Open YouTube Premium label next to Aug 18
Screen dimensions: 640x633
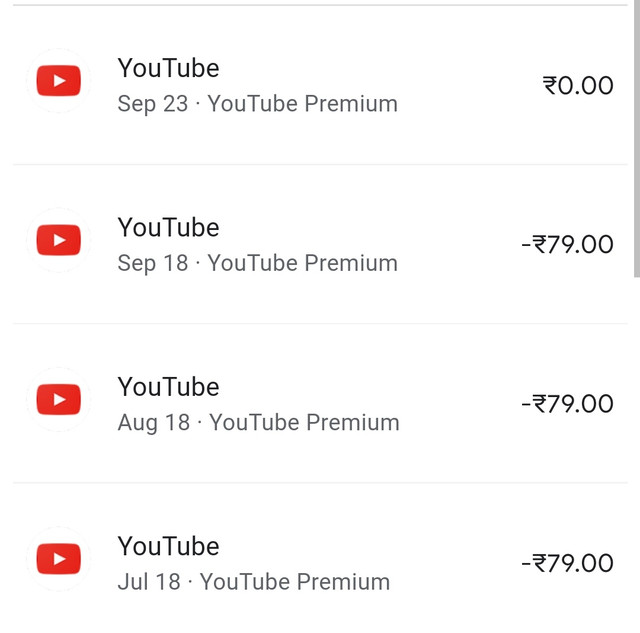tap(304, 422)
